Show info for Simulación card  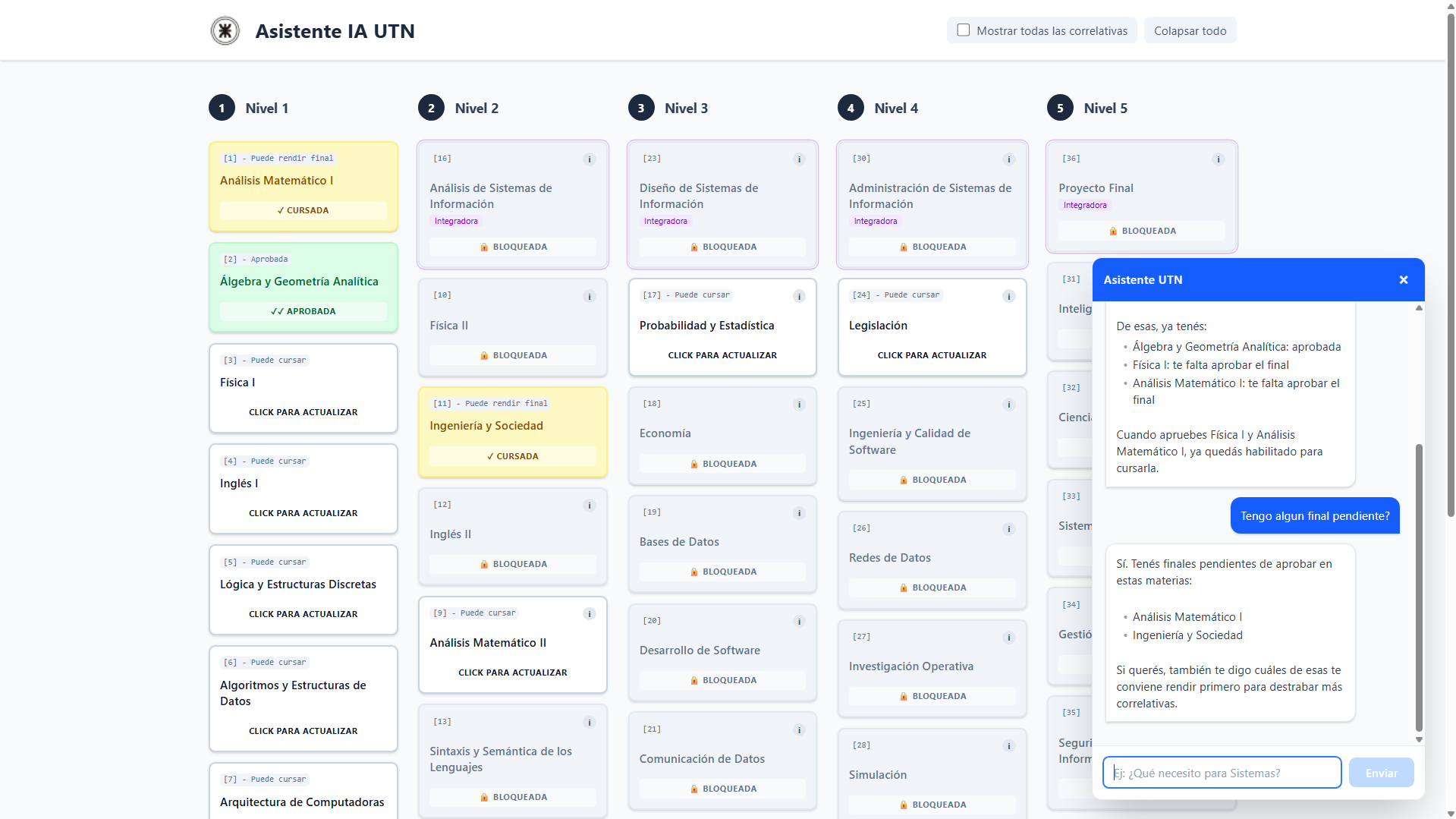coord(1009,746)
